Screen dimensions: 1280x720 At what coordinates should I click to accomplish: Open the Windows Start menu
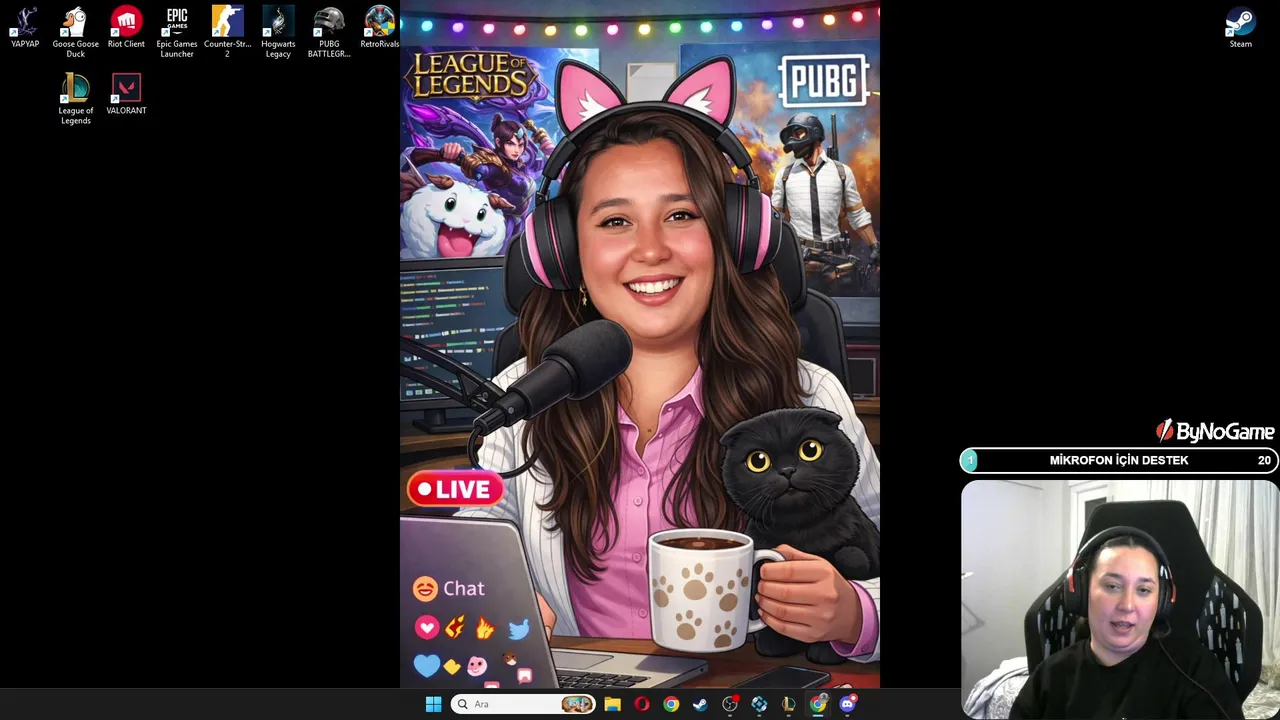(x=433, y=704)
